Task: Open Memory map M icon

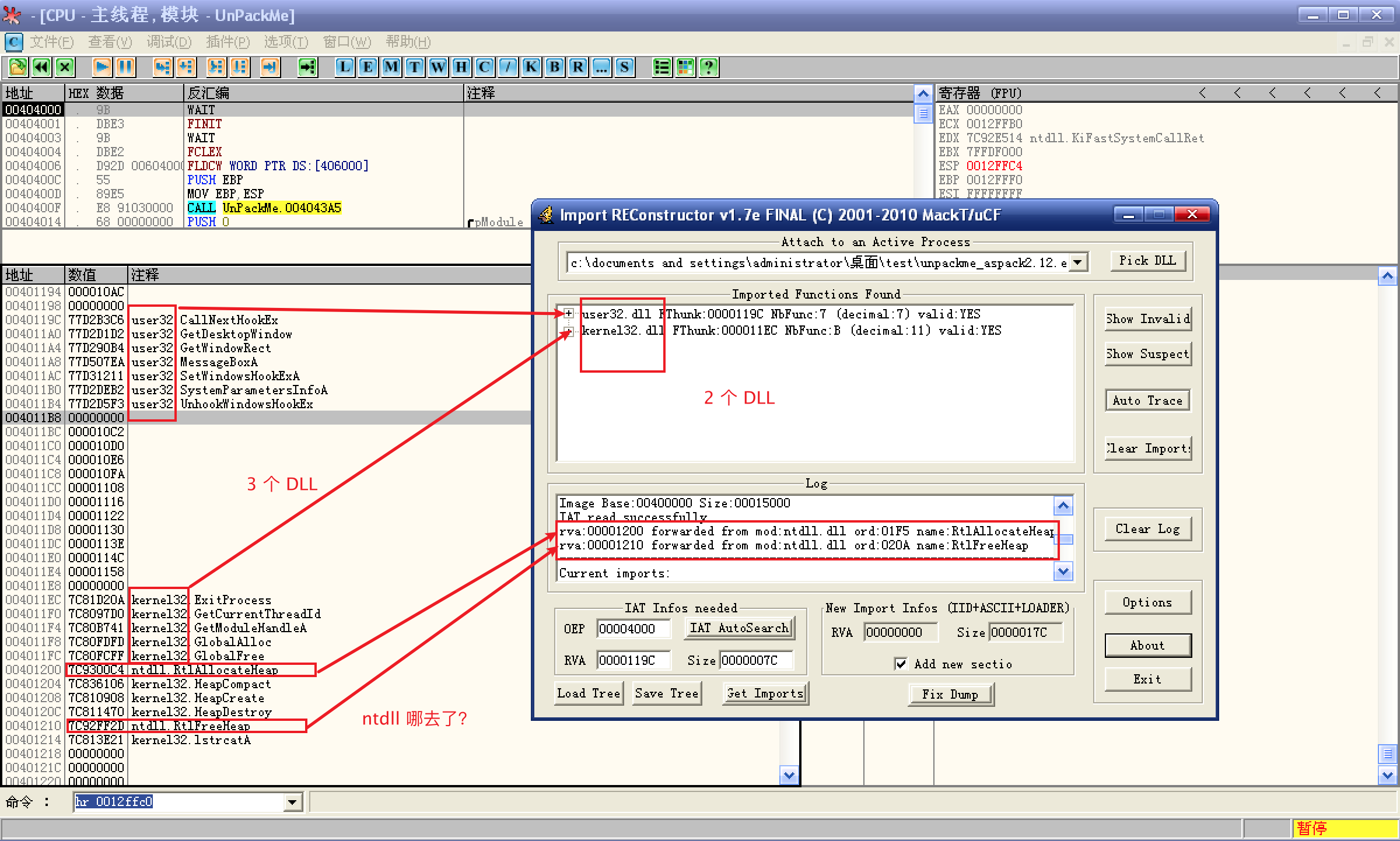Action: 391,67
